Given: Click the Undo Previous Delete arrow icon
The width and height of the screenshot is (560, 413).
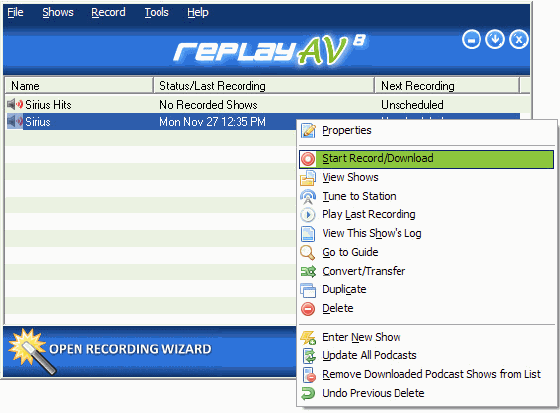Looking at the screenshot, I should coord(308,394).
